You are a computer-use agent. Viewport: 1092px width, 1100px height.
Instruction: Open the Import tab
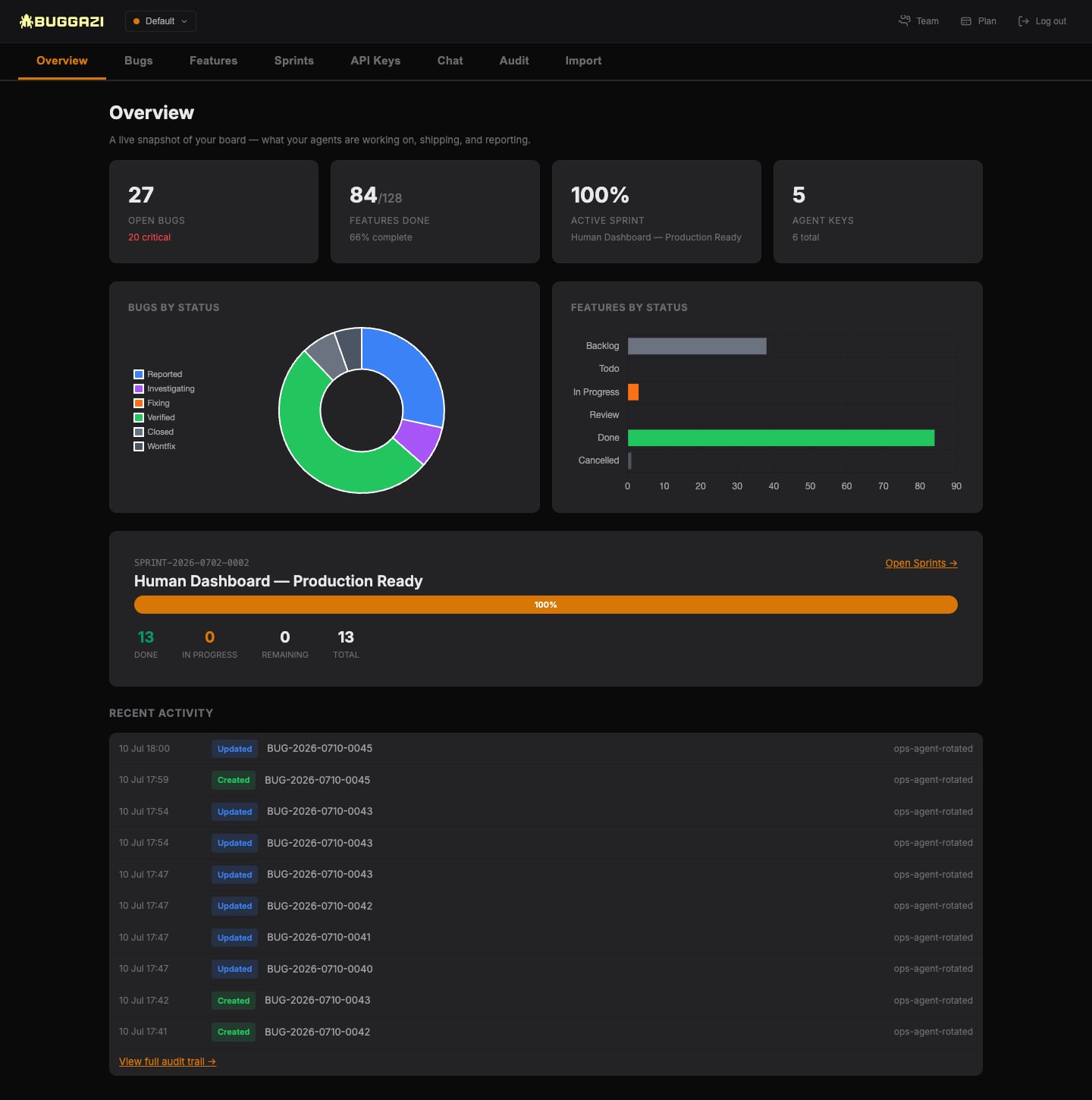(x=583, y=61)
